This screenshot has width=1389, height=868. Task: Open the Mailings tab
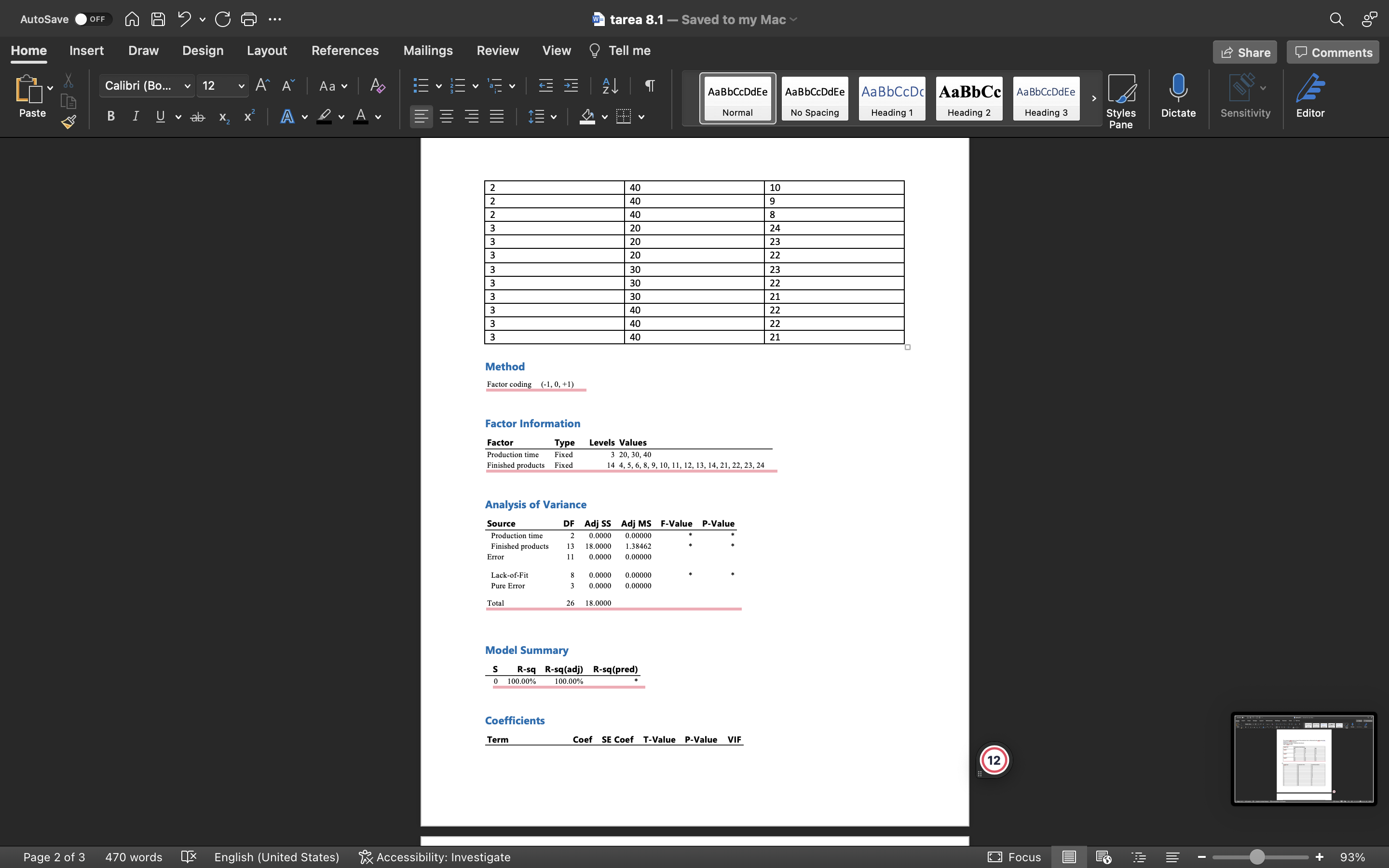428,51
